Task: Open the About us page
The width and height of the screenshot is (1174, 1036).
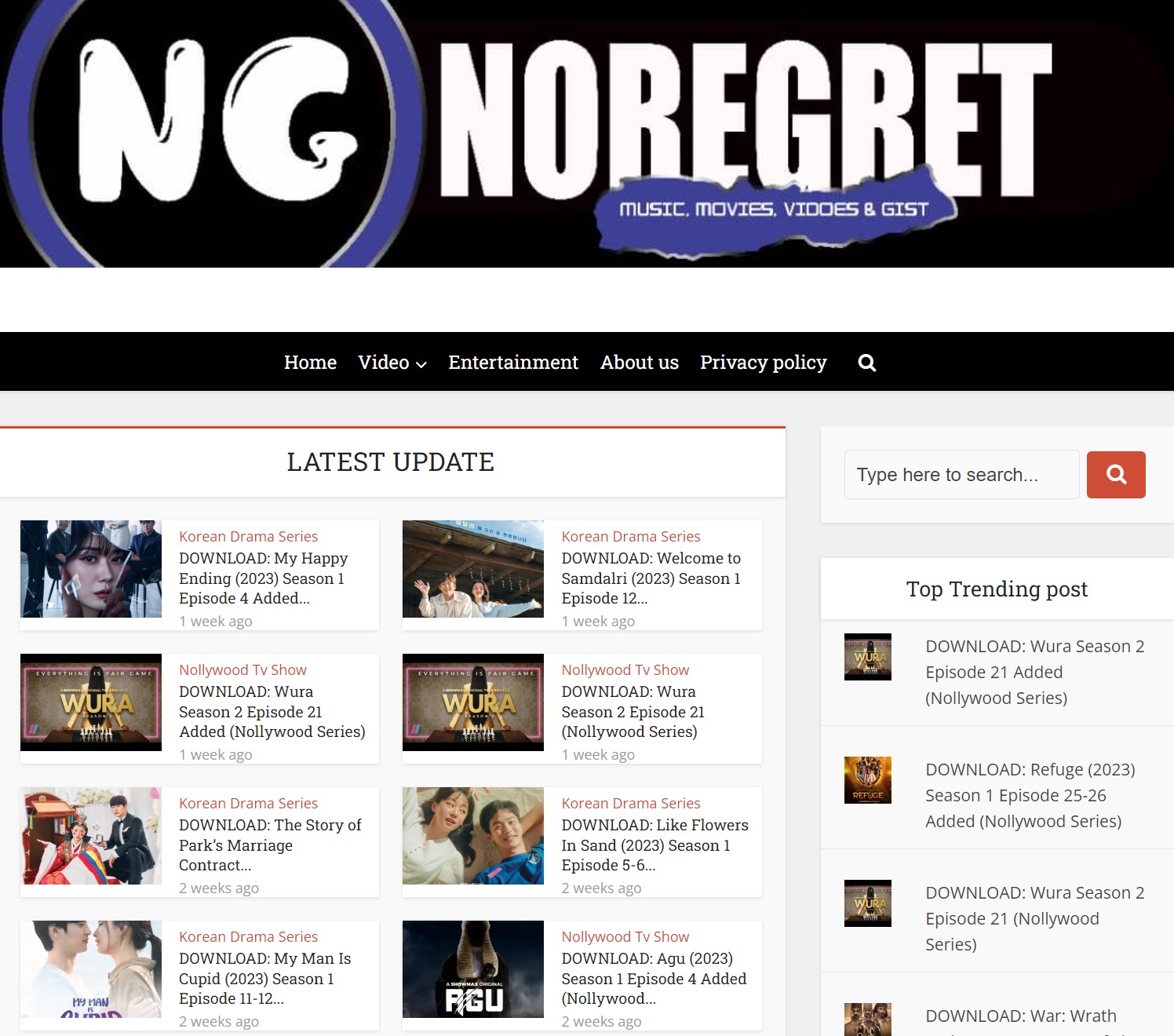Action: coord(640,363)
